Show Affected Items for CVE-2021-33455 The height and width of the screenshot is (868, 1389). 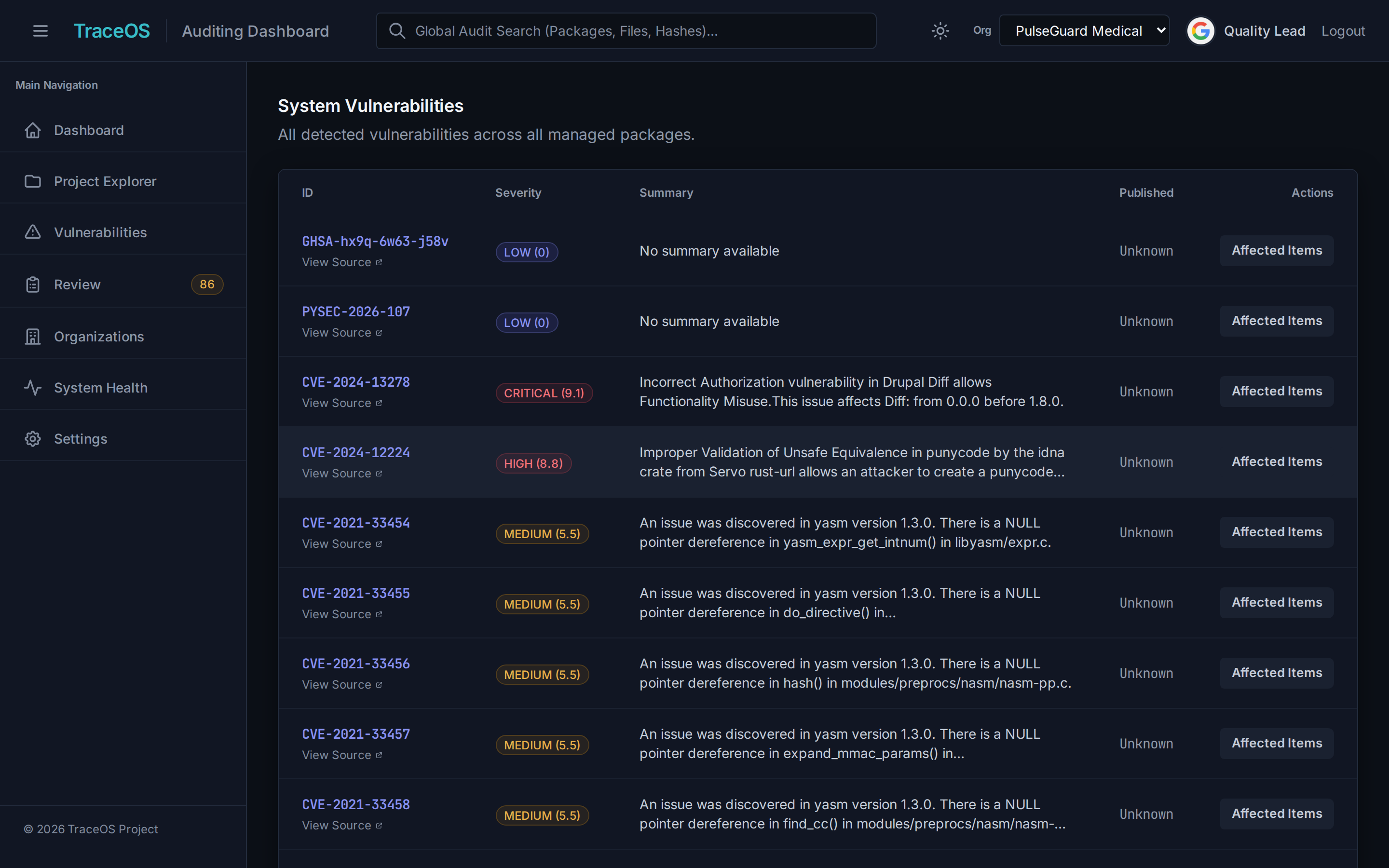coord(1277,603)
